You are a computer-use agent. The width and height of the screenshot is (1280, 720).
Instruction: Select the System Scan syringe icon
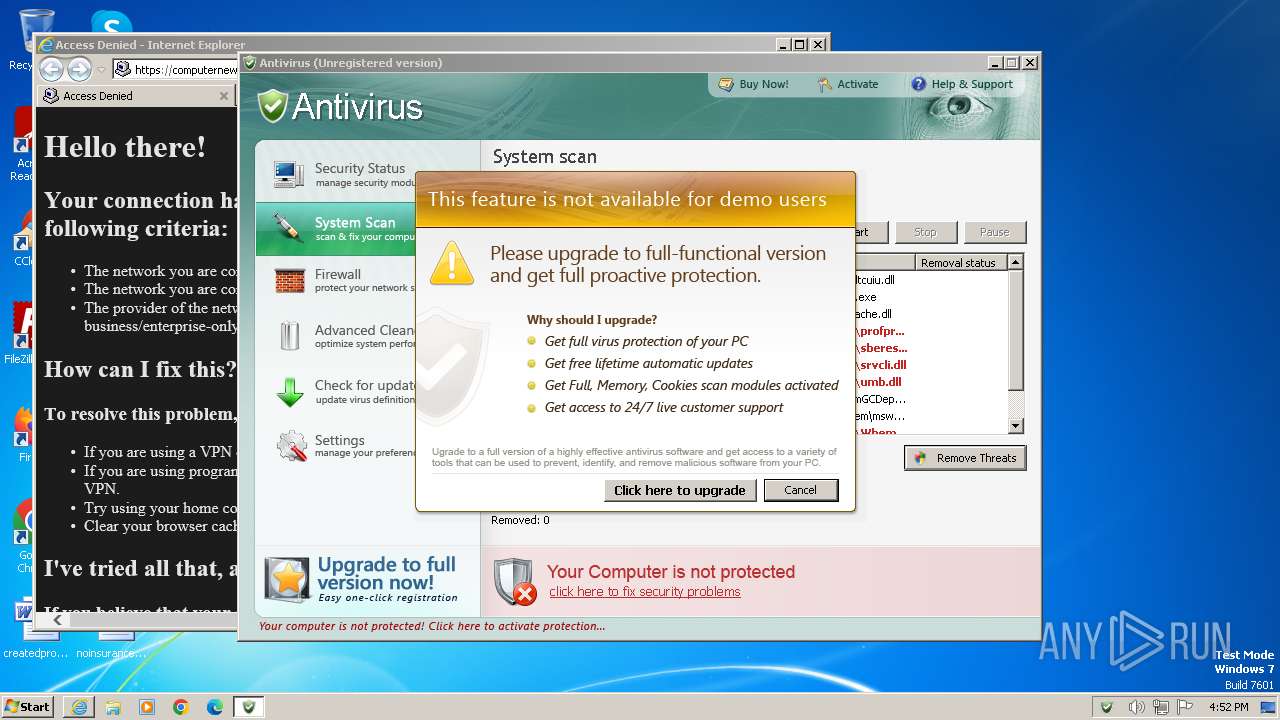coord(289,228)
